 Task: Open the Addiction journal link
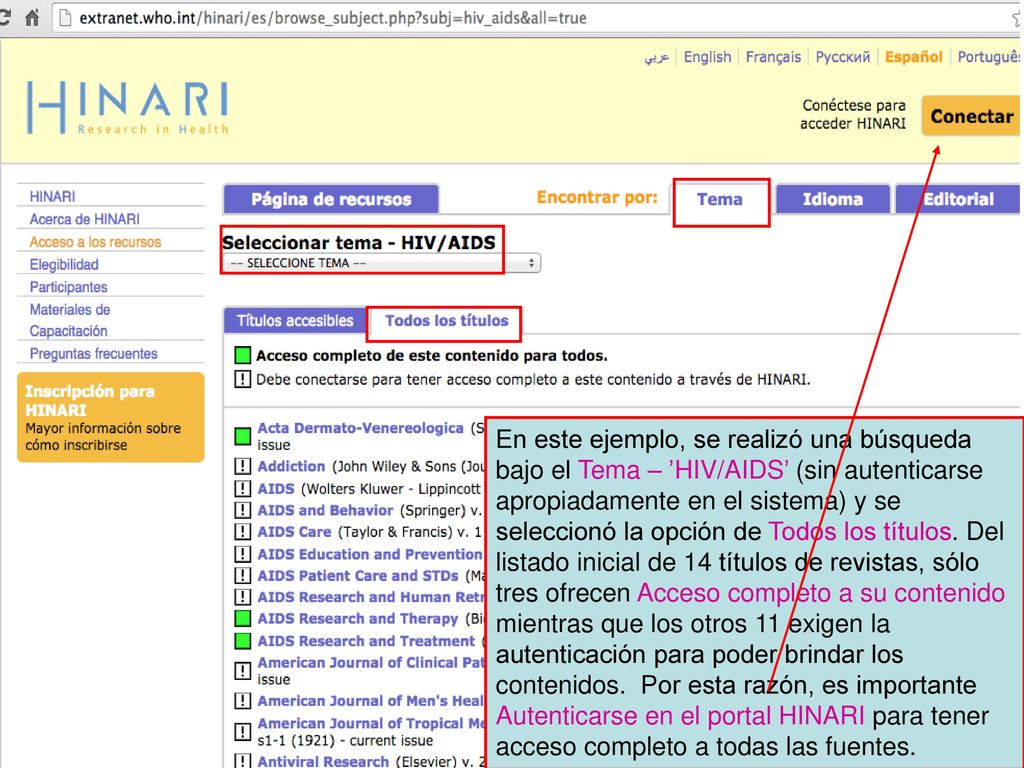tap(291, 466)
